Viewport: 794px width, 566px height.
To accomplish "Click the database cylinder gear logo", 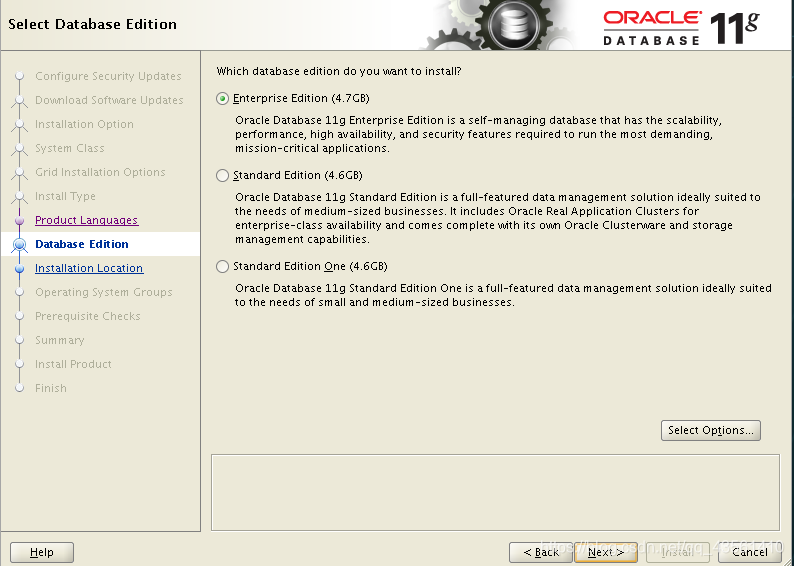I will [x=513, y=25].
